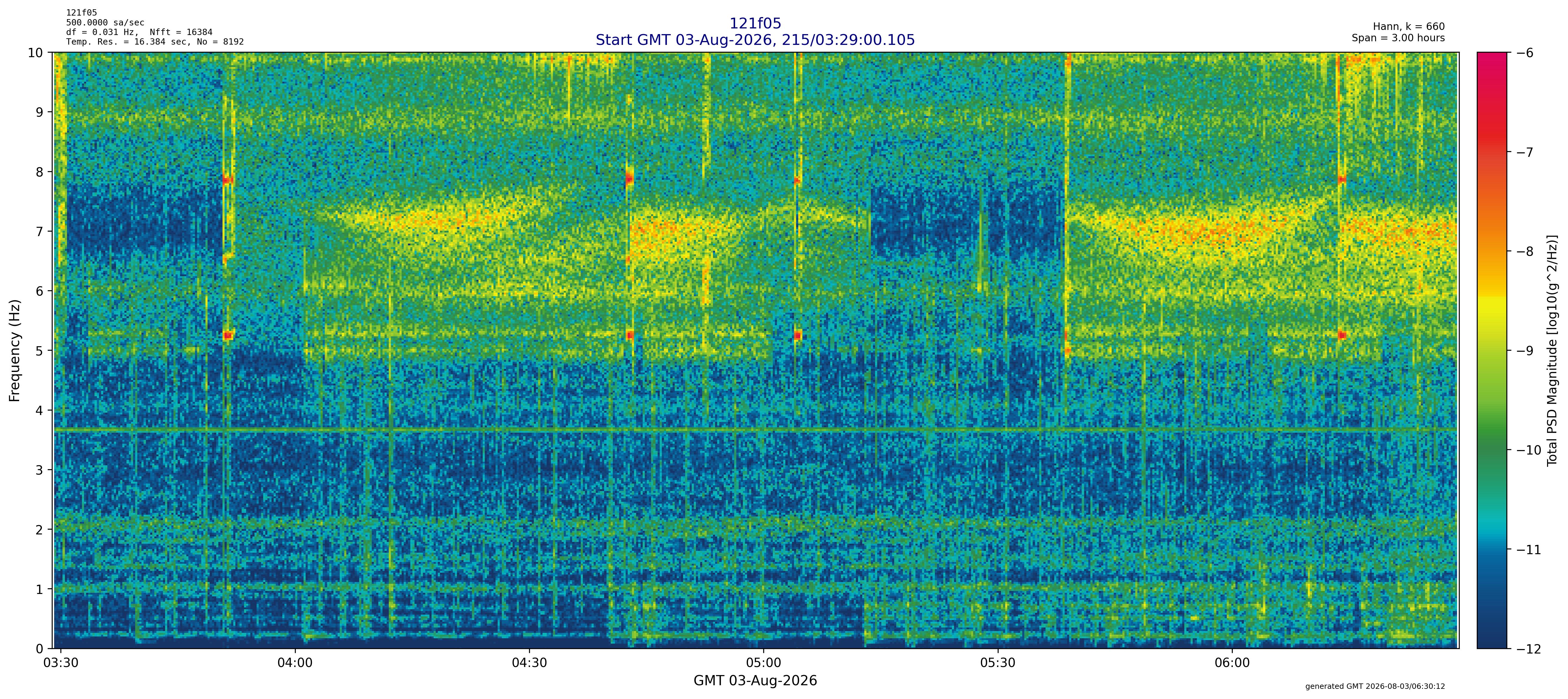Select the "Temp. Res. = 16.384 sec, No = 8192" line
Image resolution: width=1568 pixels, height=699 pixels.
click(x=155, y=42)
